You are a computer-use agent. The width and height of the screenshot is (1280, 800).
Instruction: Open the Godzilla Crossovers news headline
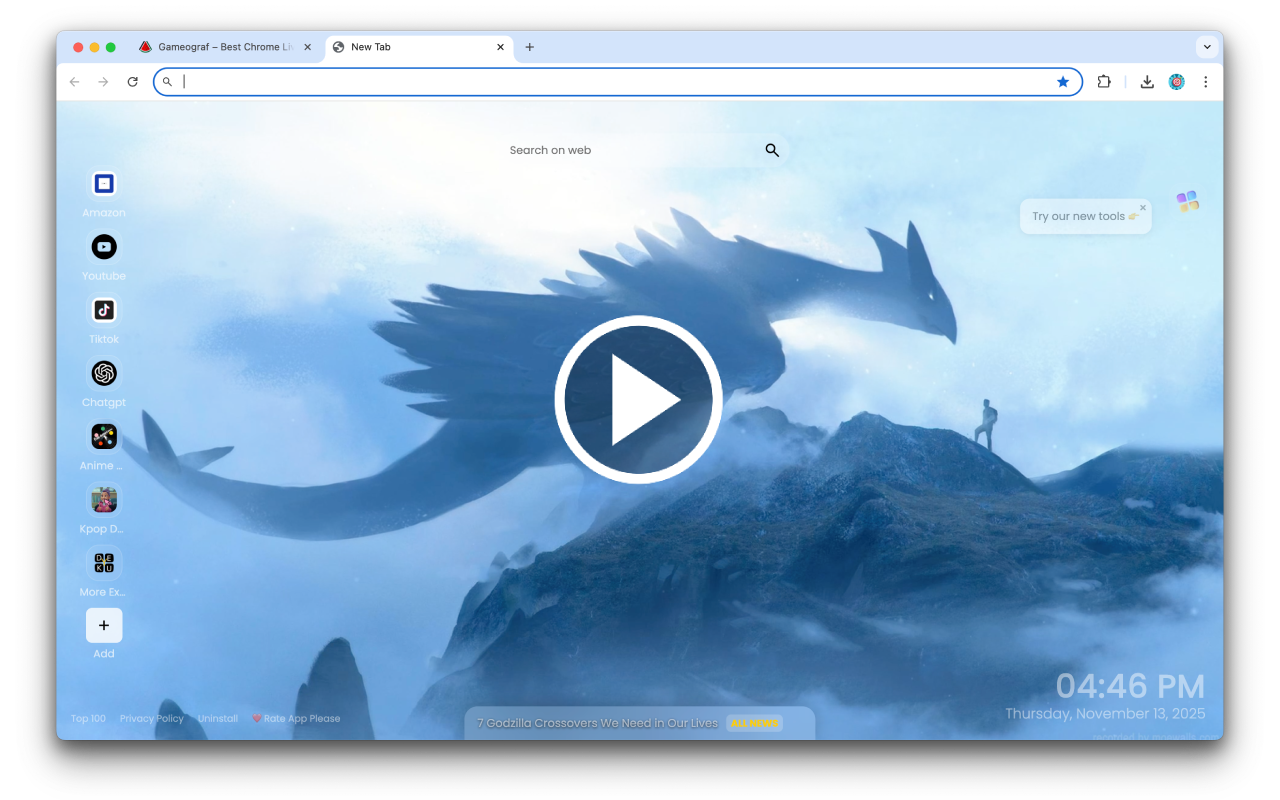pyautogui.click(x=597, y=723)
